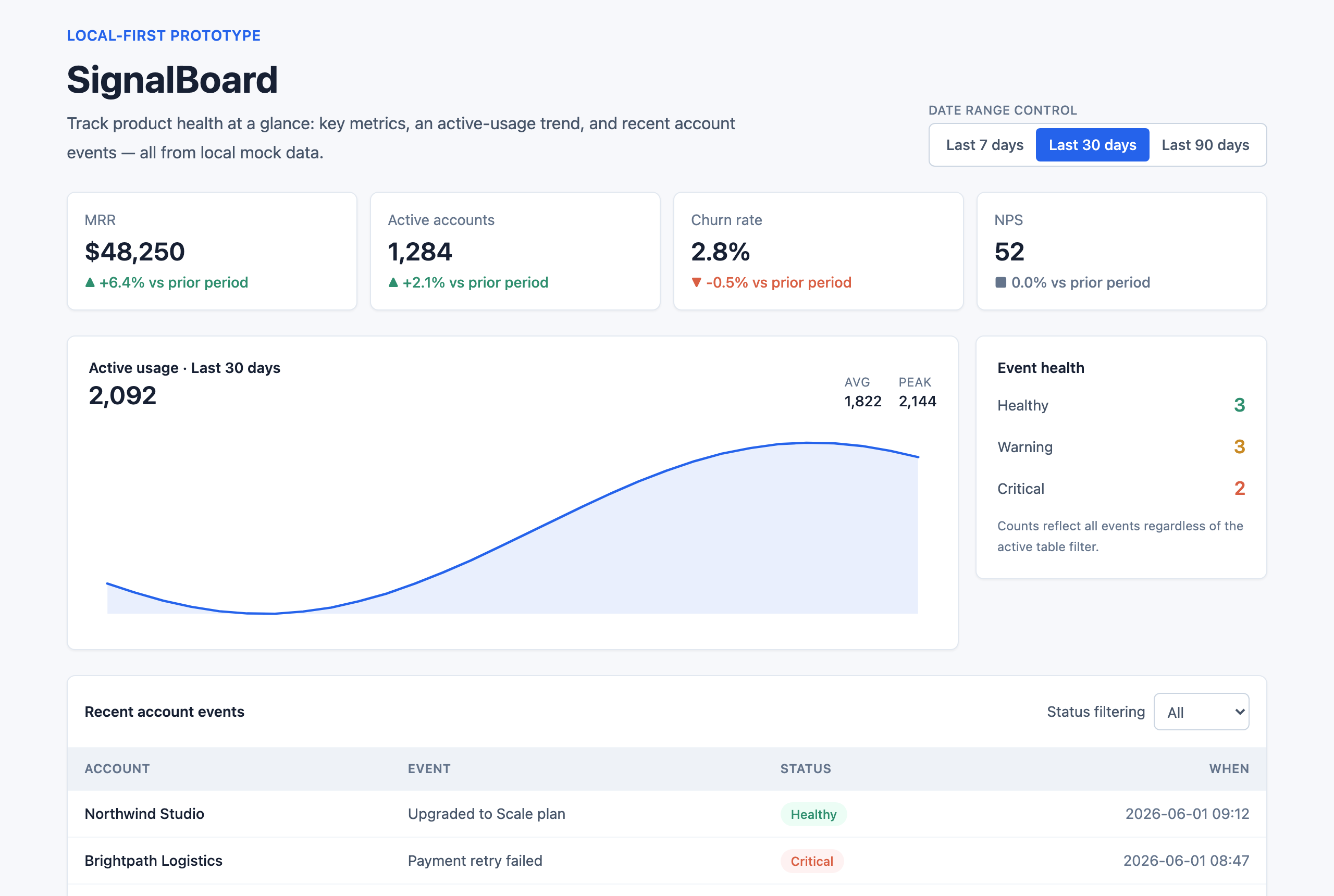Screen dimensions: 1334x896
Task: Click the MRR value $48,250
Action: (x=135, y=252)
